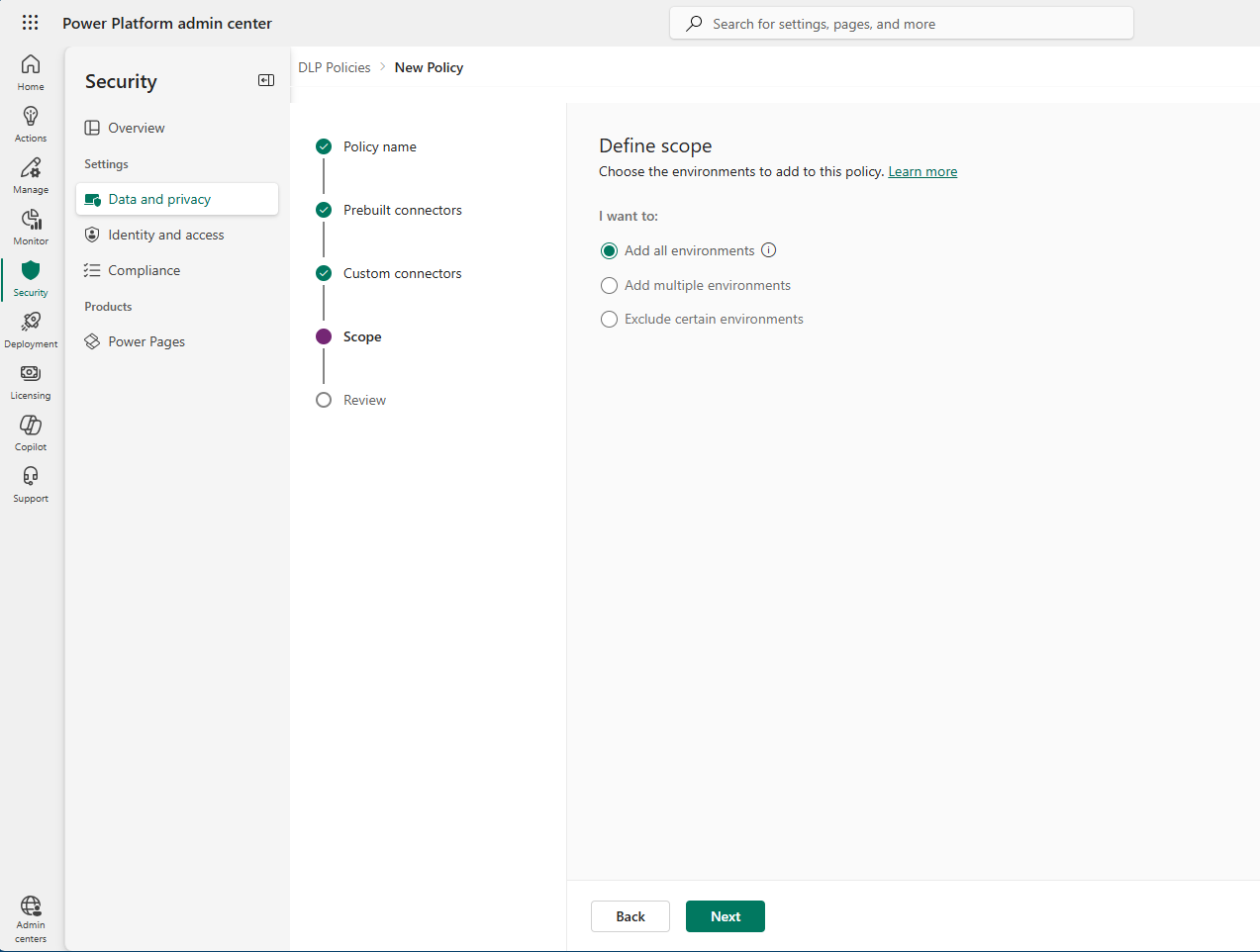Open the app launcher waffle icon

coord(30,22)
